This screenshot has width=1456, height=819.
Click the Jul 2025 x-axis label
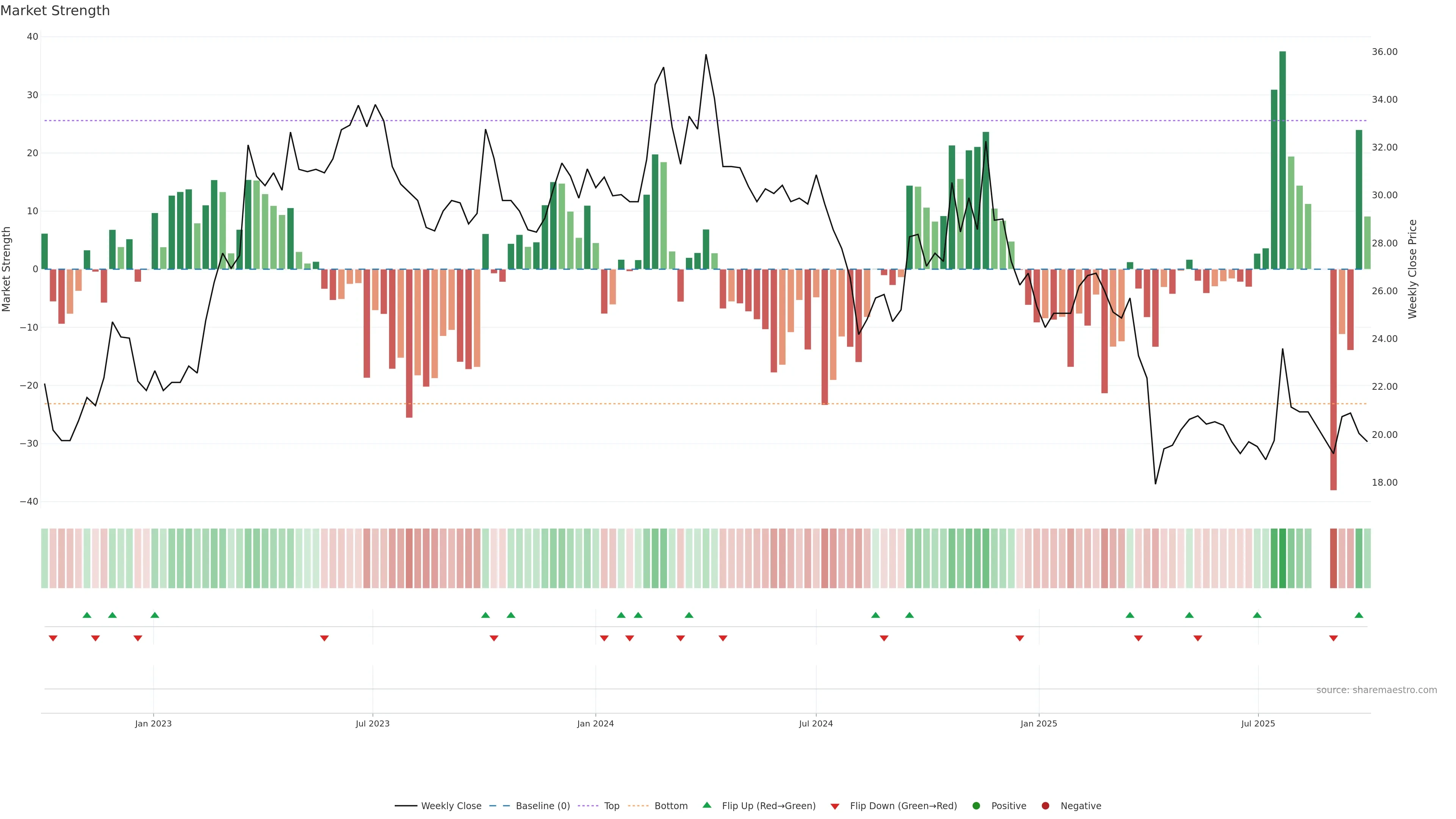click(1258, 723)
